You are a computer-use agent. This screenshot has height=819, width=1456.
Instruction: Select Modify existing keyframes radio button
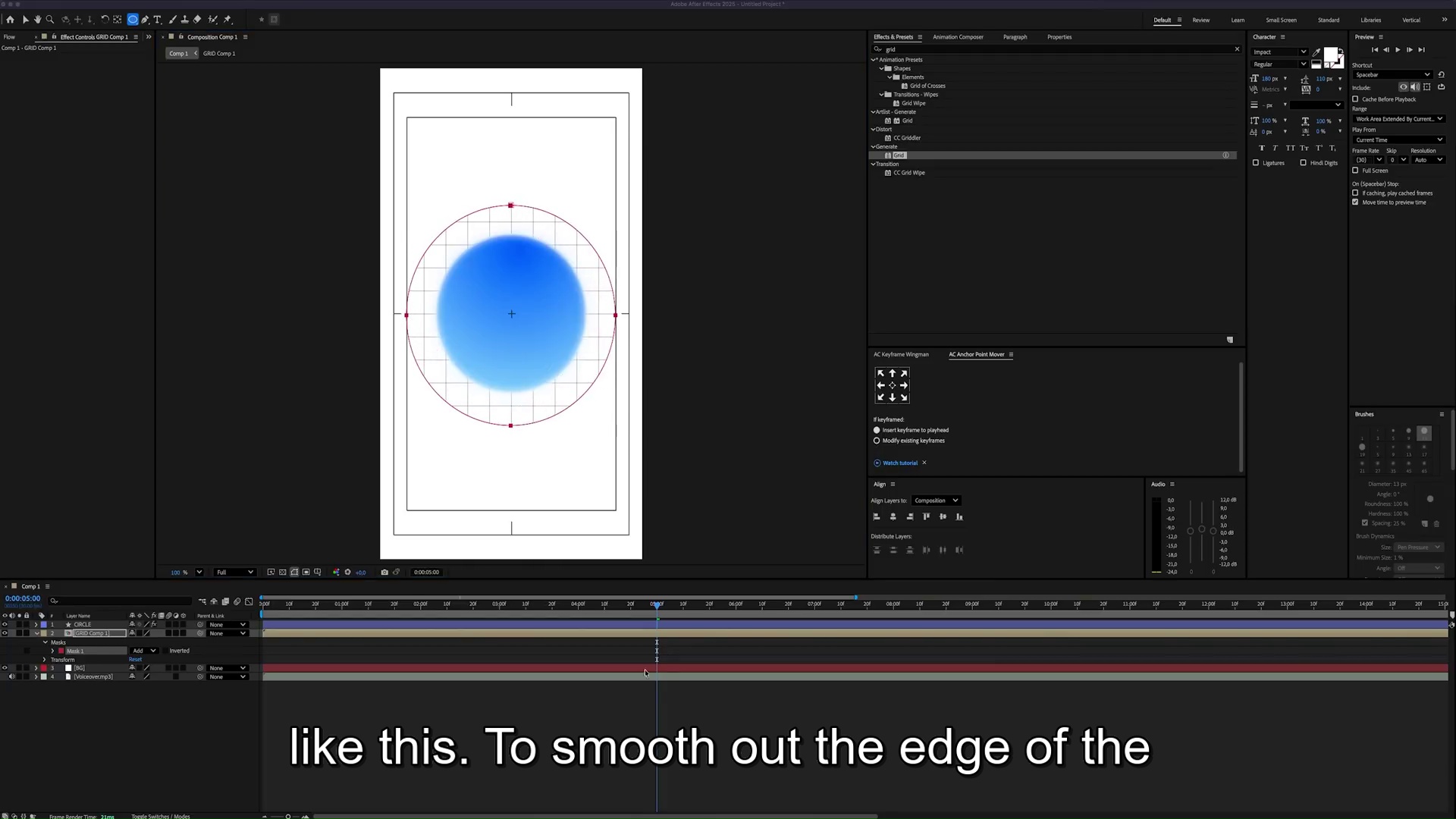coord(877,441)
